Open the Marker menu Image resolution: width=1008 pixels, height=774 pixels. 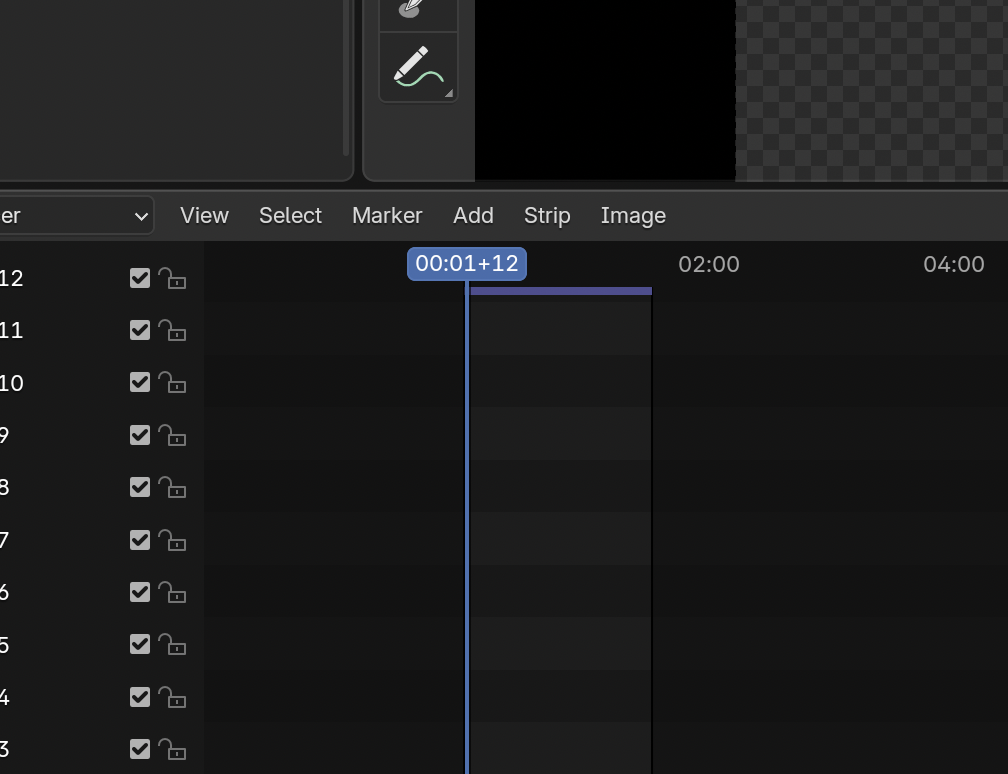click(x=387, y=215)
